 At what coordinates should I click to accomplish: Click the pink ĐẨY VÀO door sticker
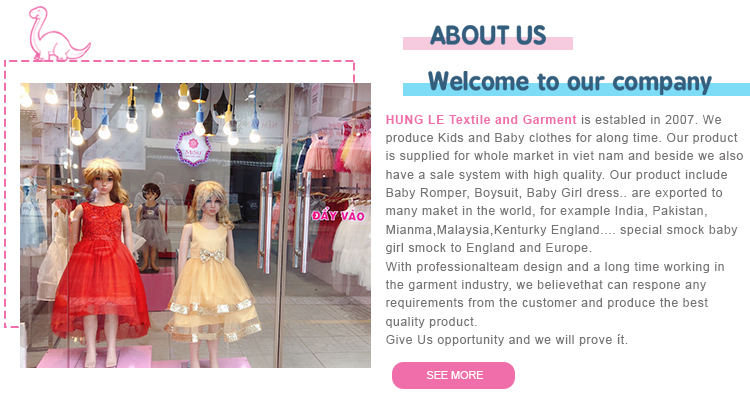coord(338,216)
